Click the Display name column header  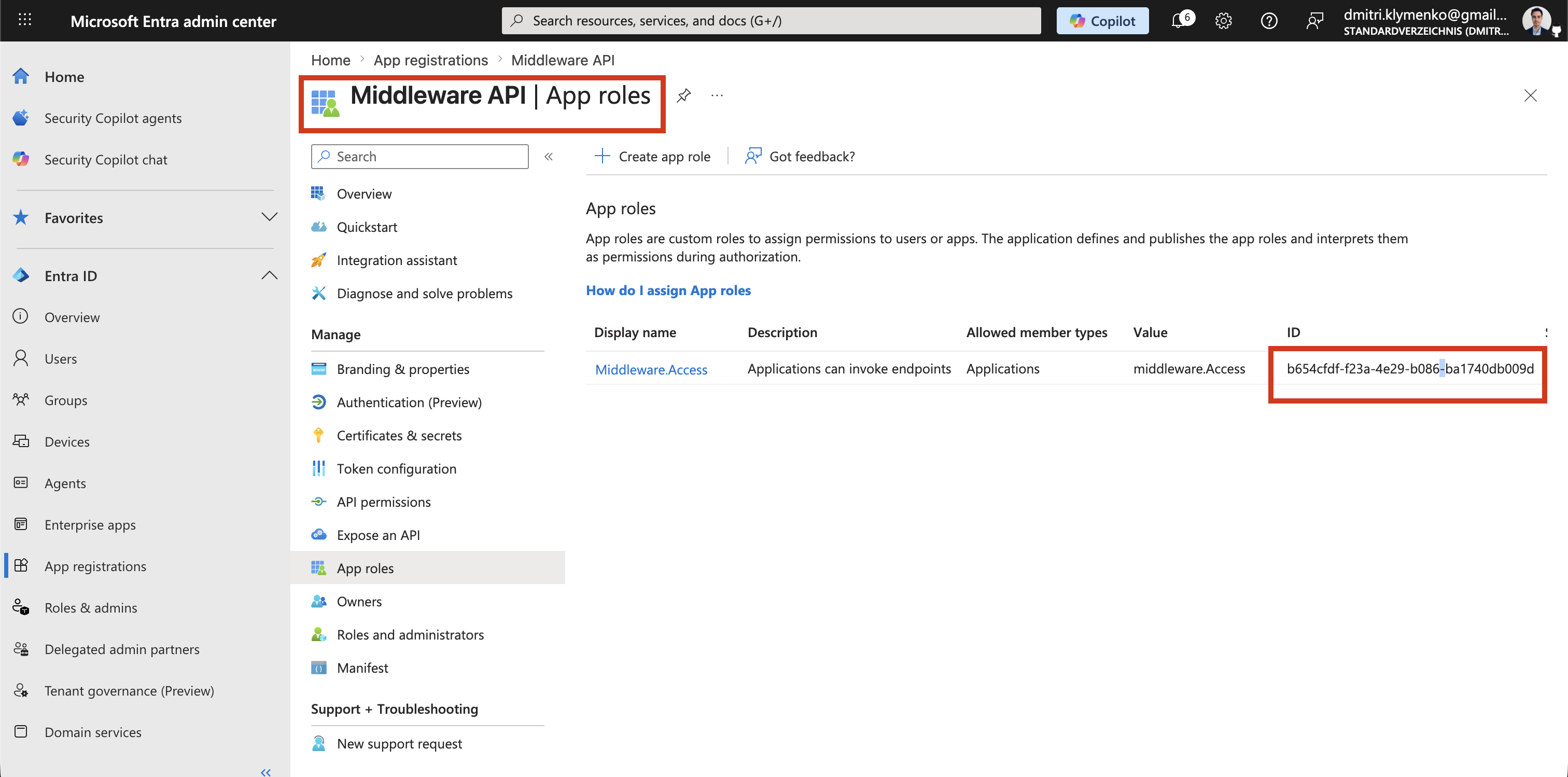tap(635, 332)
